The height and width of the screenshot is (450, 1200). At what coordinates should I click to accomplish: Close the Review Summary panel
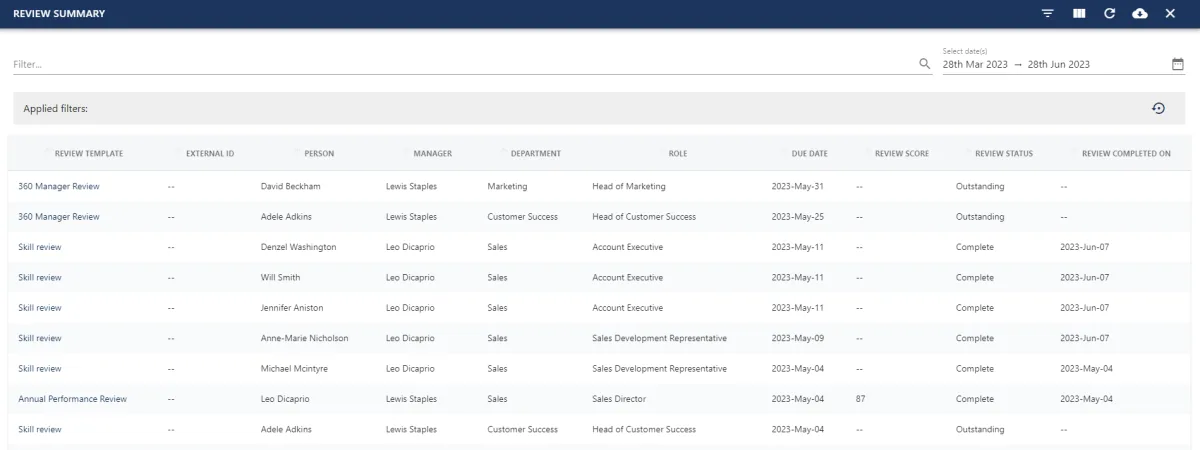point(1170,14)
